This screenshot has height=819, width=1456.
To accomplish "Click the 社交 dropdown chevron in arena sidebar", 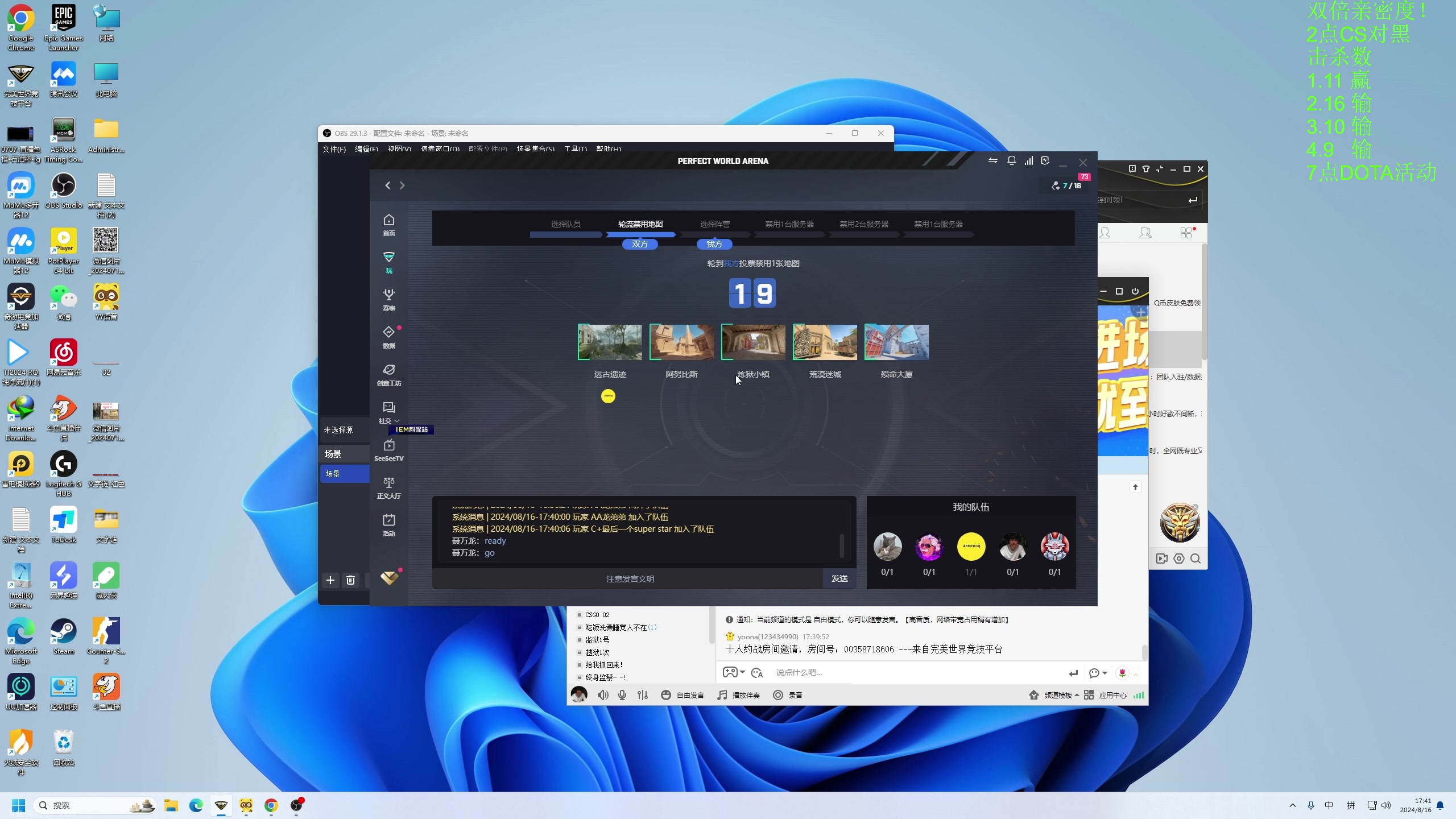I will point(397,421).
